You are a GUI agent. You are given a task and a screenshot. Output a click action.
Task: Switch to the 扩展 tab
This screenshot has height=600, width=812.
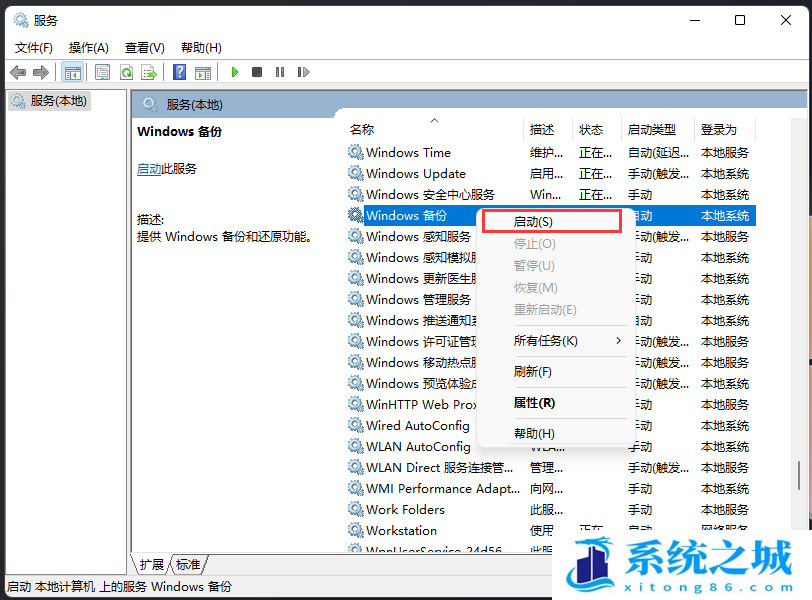click(152, 564)
